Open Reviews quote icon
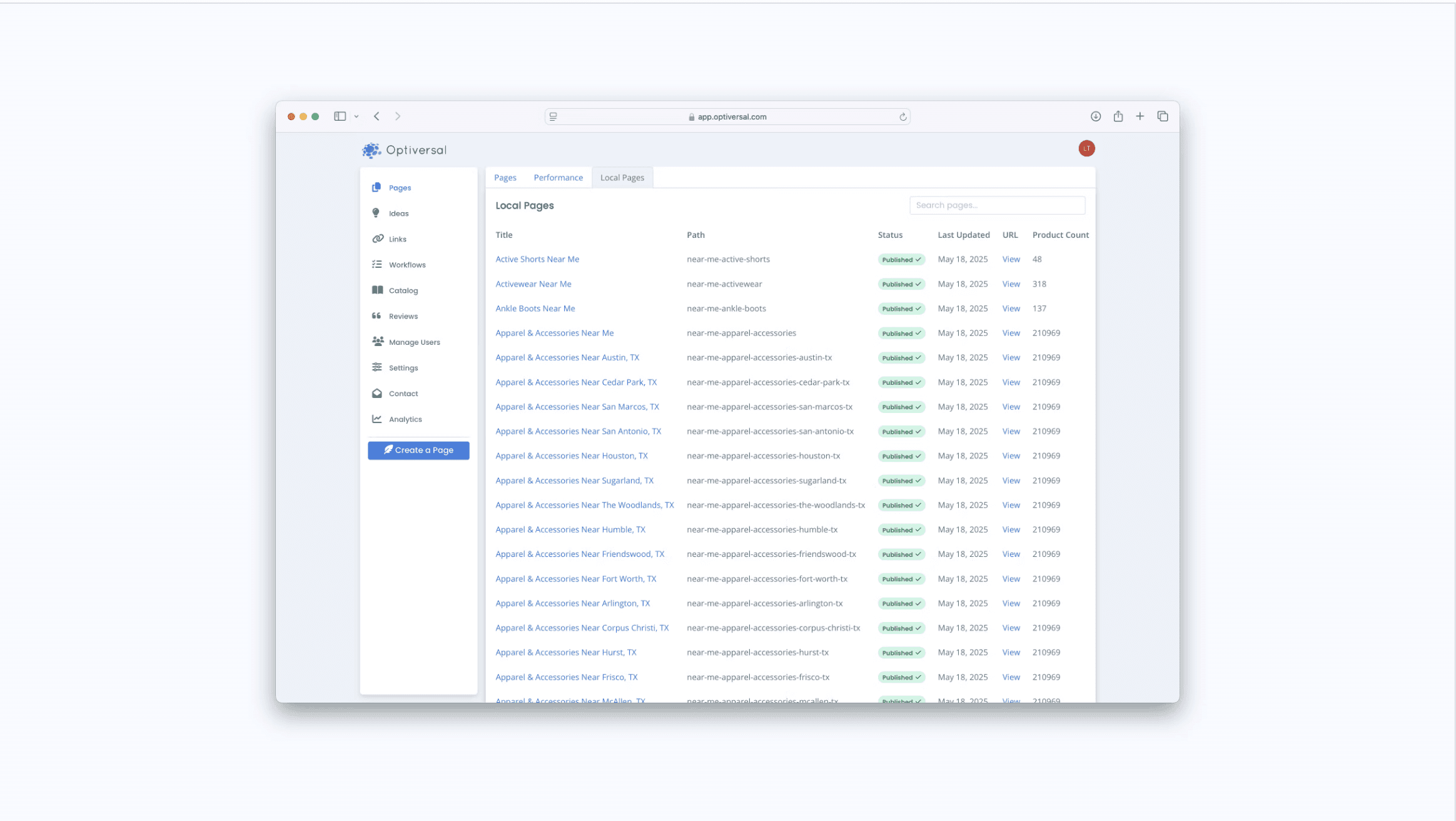The image size is (1456, 821). (x=377, y=316)
